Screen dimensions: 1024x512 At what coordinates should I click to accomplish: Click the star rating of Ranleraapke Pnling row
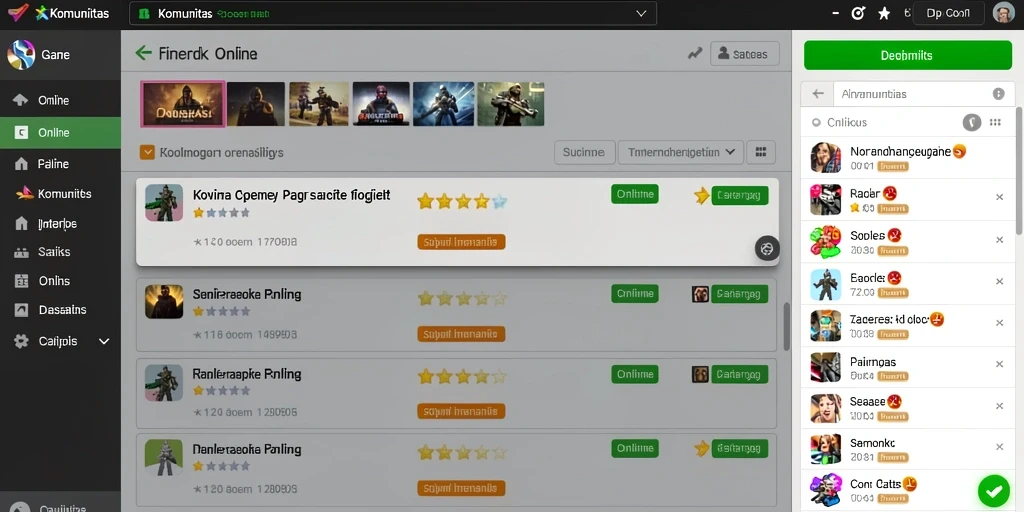pyautogui.click(x=462, y=377)
